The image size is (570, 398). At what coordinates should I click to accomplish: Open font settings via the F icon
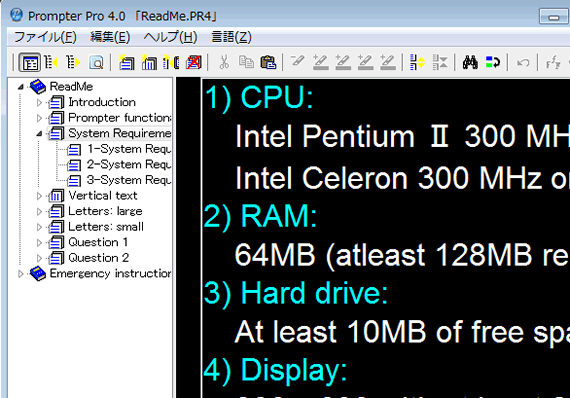553,63
